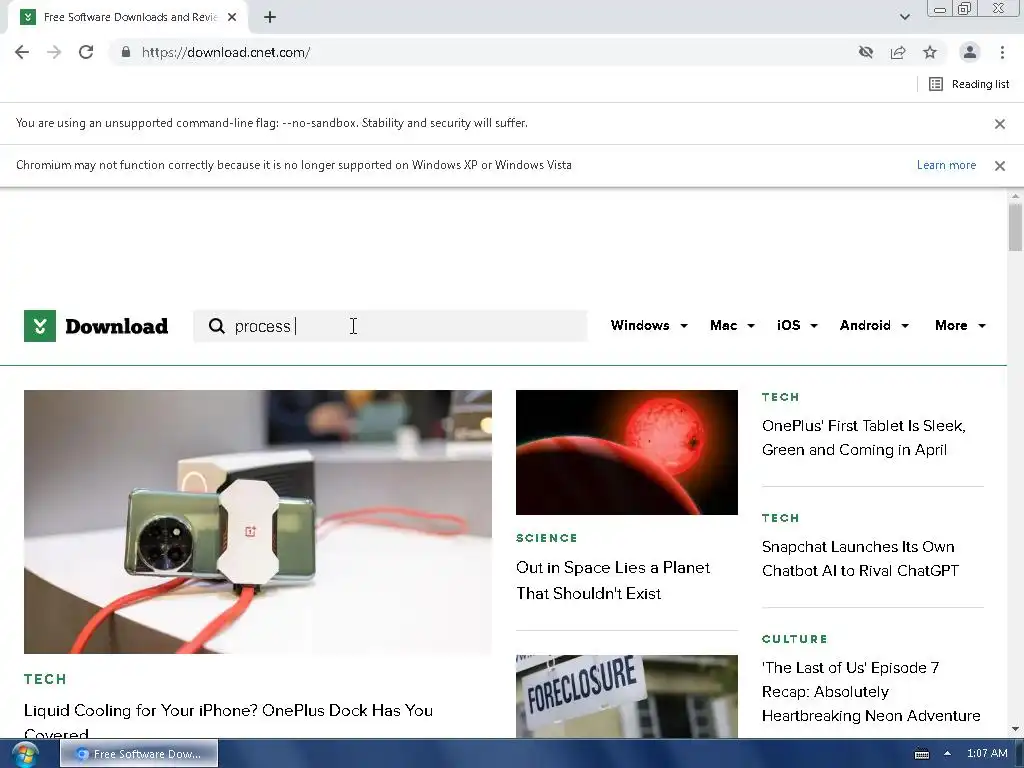Show hidden system tray icons arrow
This screenshot has width=1024, height=768.
point(948,754)
